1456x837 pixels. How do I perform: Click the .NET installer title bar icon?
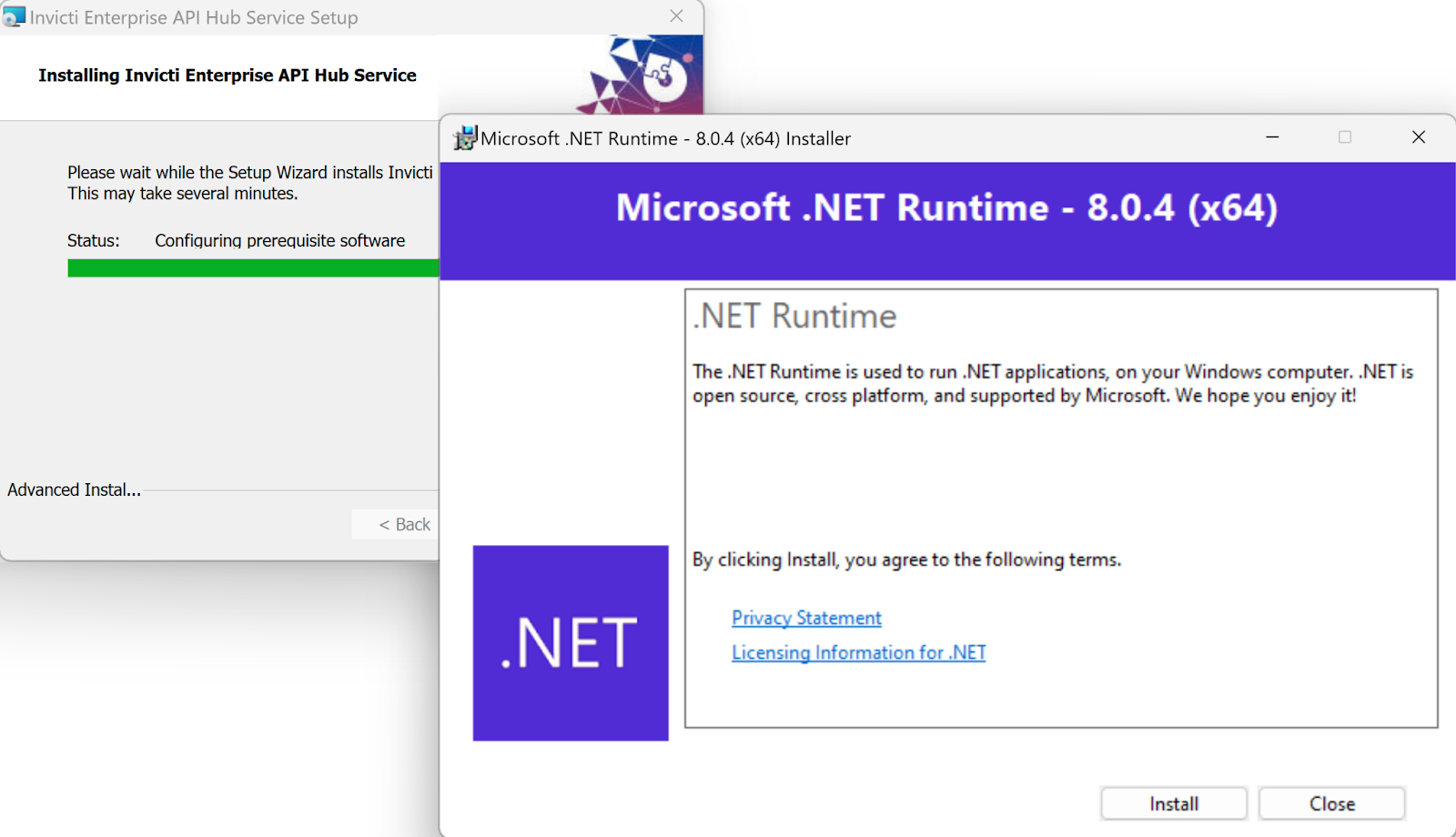point(465,137)
